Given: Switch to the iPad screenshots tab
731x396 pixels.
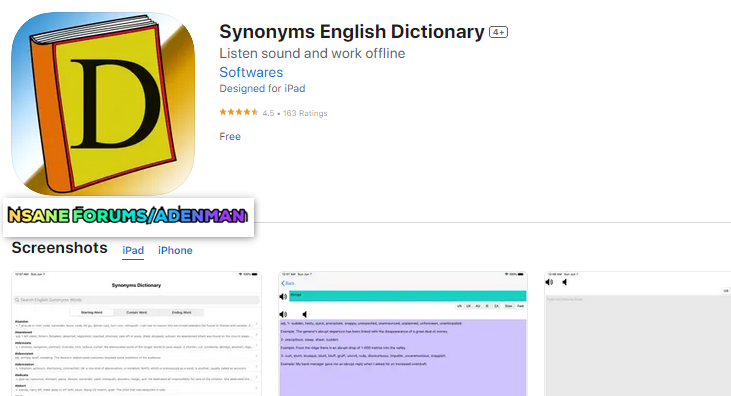Looking at the screenshot, I should tap(133, 250).
